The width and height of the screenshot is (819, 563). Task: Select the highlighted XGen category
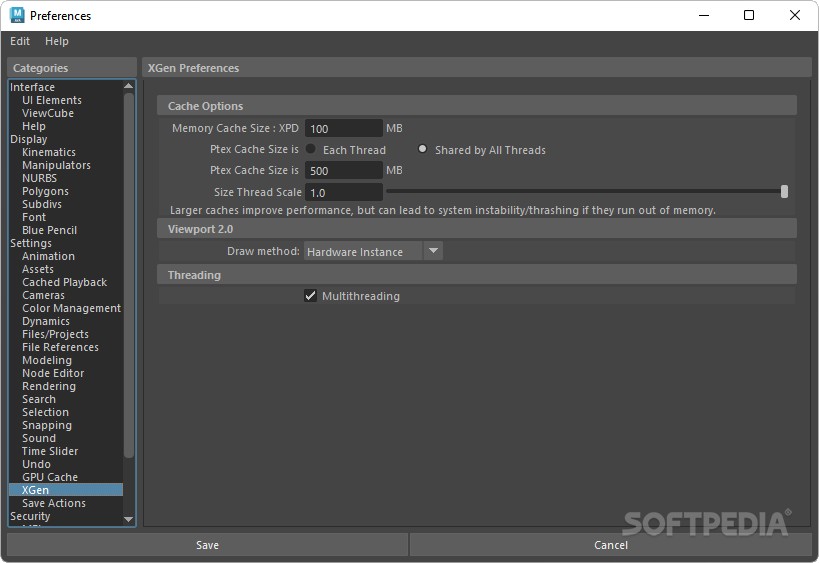pyautogui.click(x=66, y=490)
